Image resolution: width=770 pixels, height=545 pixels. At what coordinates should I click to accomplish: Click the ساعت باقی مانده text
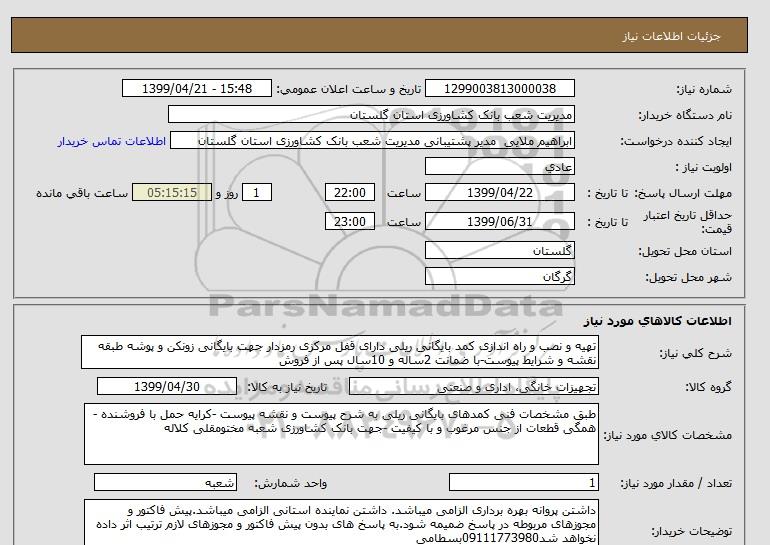point(82,193)
